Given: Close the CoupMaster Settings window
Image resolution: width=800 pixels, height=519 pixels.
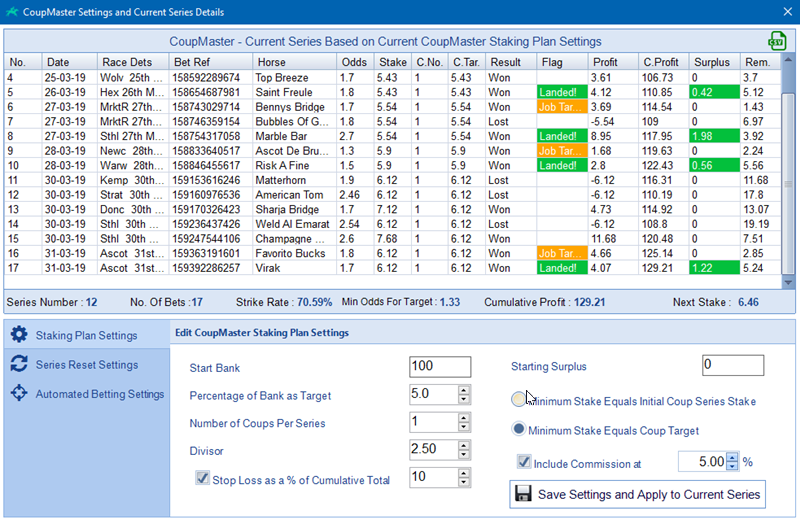Looking at the screenshot, I should pyautogui.click(x=788, y=12).
